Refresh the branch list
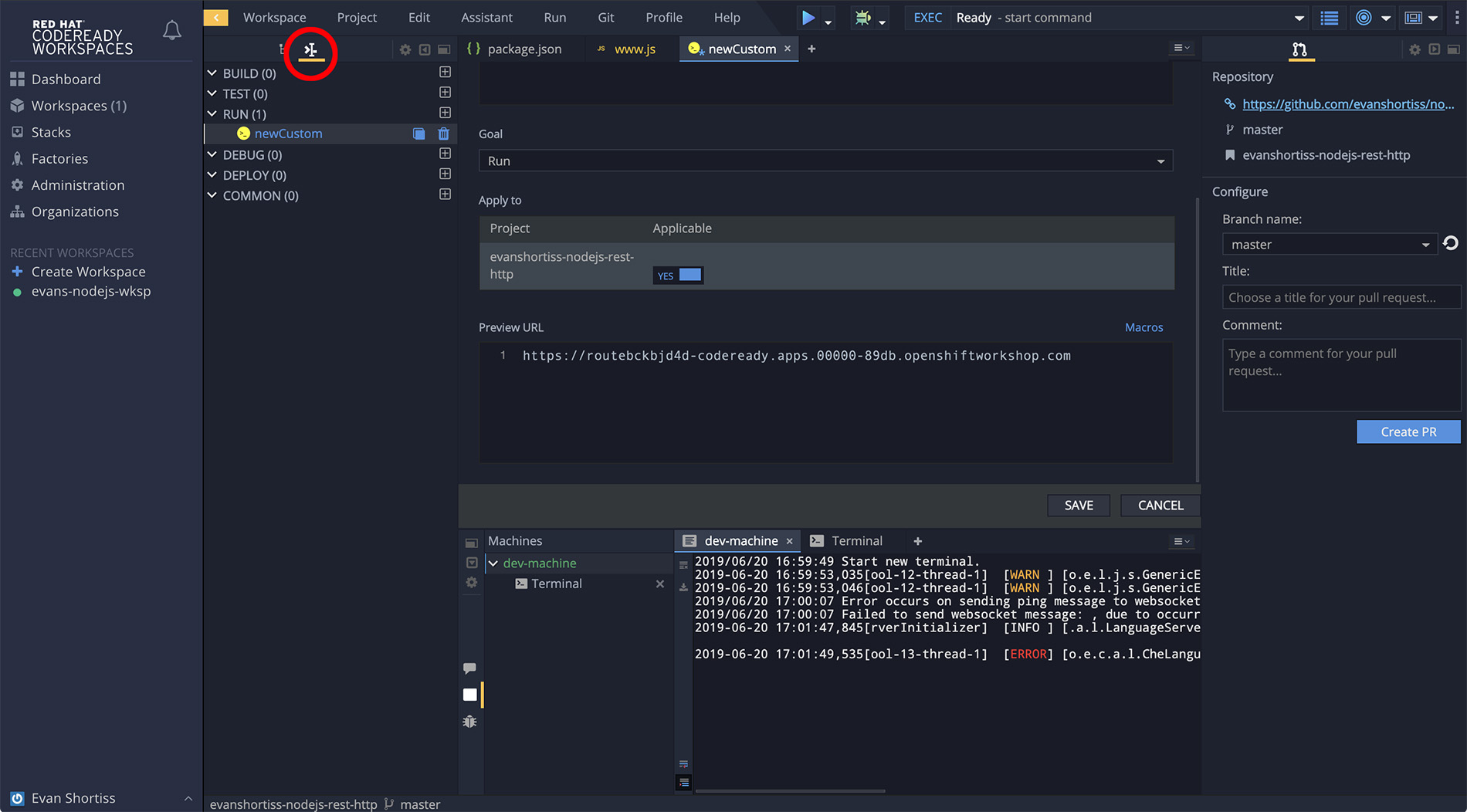This screenshot has height=812, width=1467. coord(1451,243)
